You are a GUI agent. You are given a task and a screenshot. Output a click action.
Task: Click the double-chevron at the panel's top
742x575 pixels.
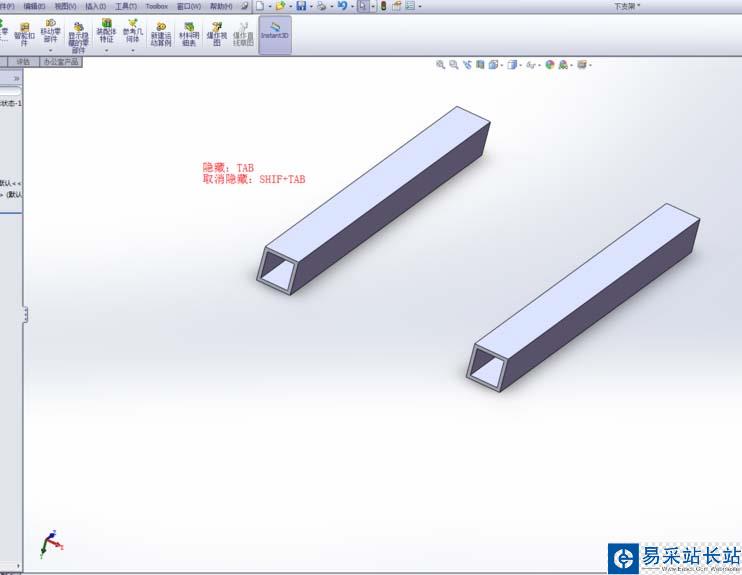tap(17, 79)
